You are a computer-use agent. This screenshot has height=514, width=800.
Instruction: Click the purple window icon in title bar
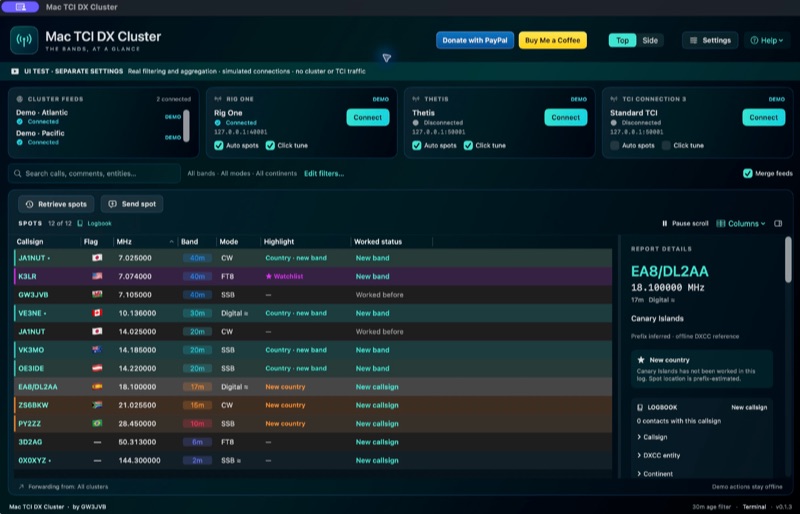click(20, 7)
